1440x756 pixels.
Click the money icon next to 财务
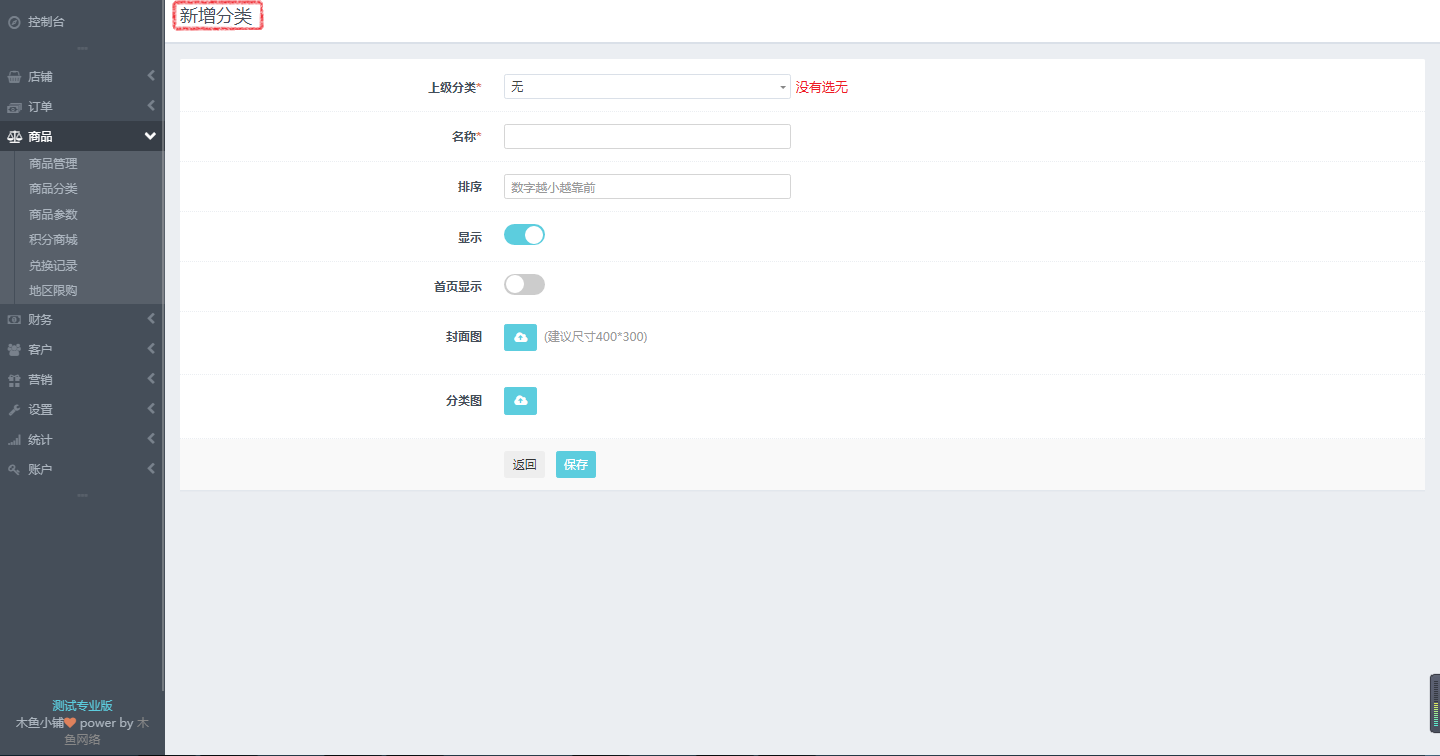[x=14, y=320]
